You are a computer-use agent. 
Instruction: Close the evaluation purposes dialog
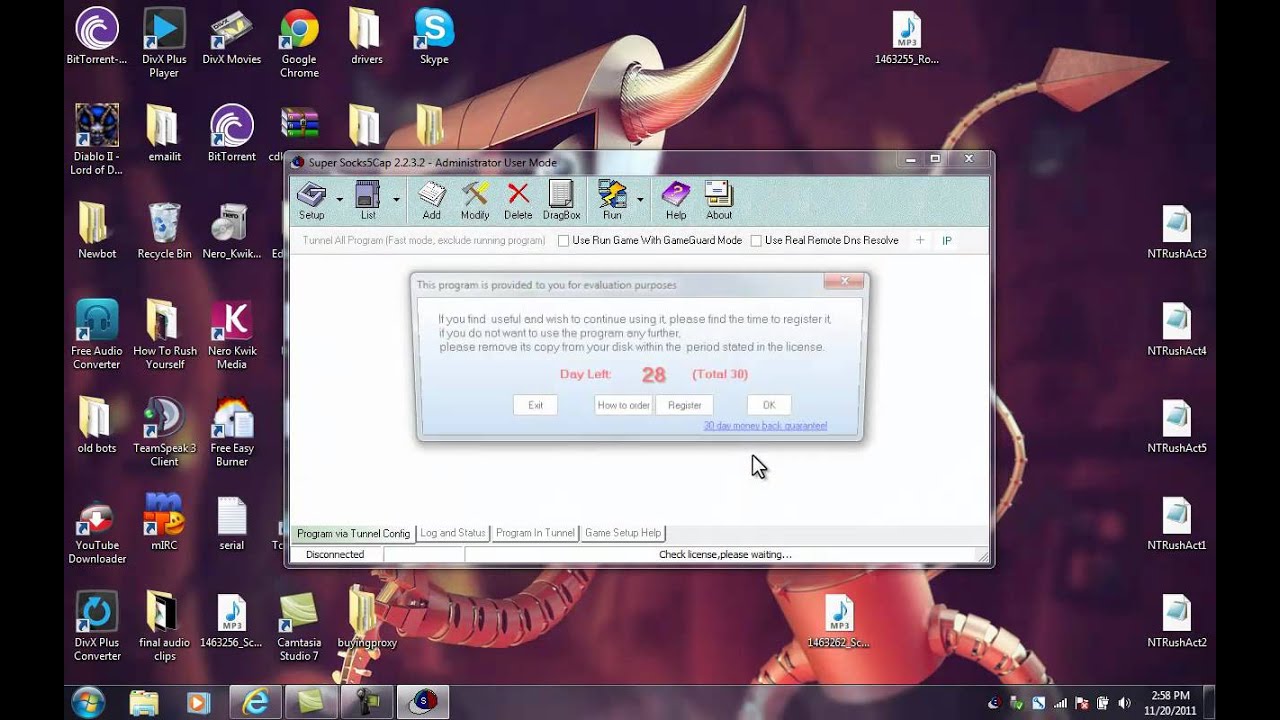coord(844,281)
